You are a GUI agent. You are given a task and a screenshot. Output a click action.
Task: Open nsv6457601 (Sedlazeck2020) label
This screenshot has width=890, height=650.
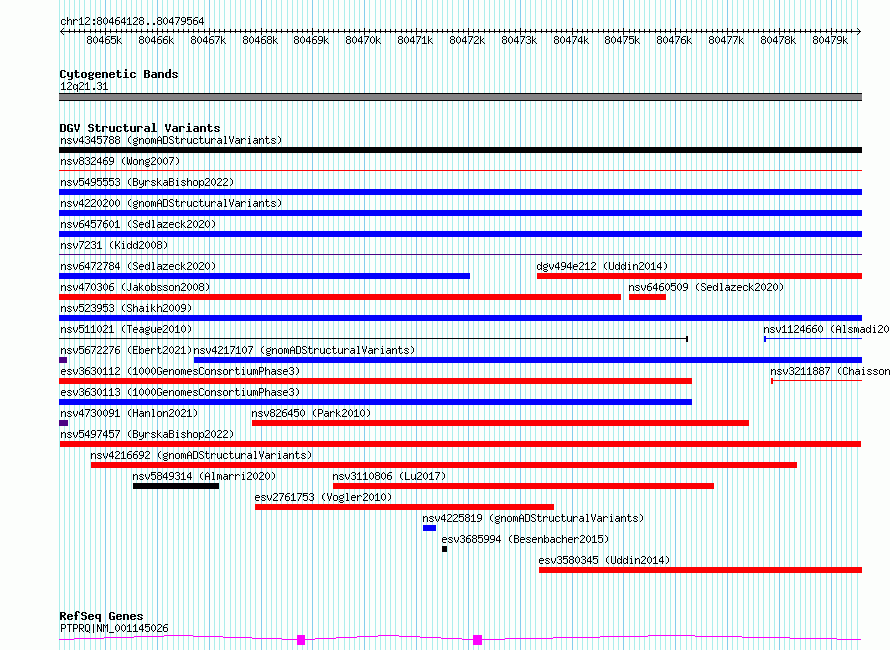138,224
